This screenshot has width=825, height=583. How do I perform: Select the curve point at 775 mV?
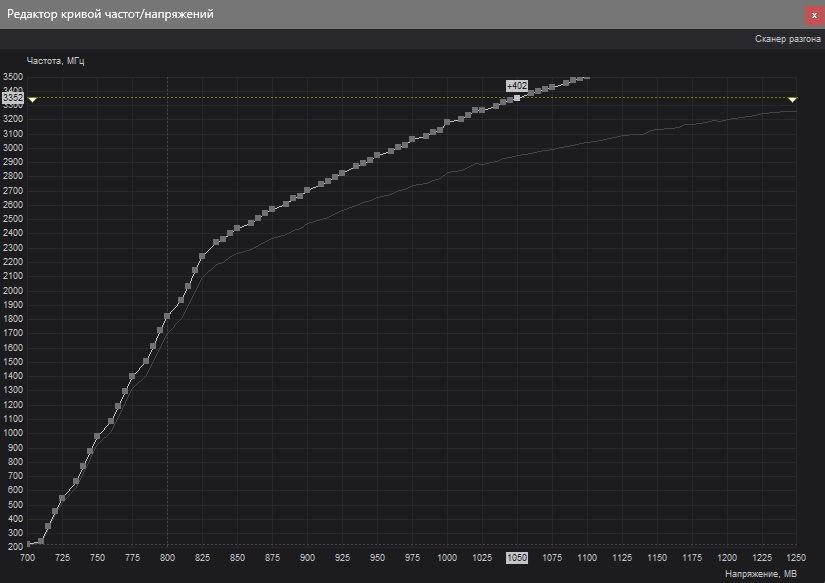click(x=132, y=376)
